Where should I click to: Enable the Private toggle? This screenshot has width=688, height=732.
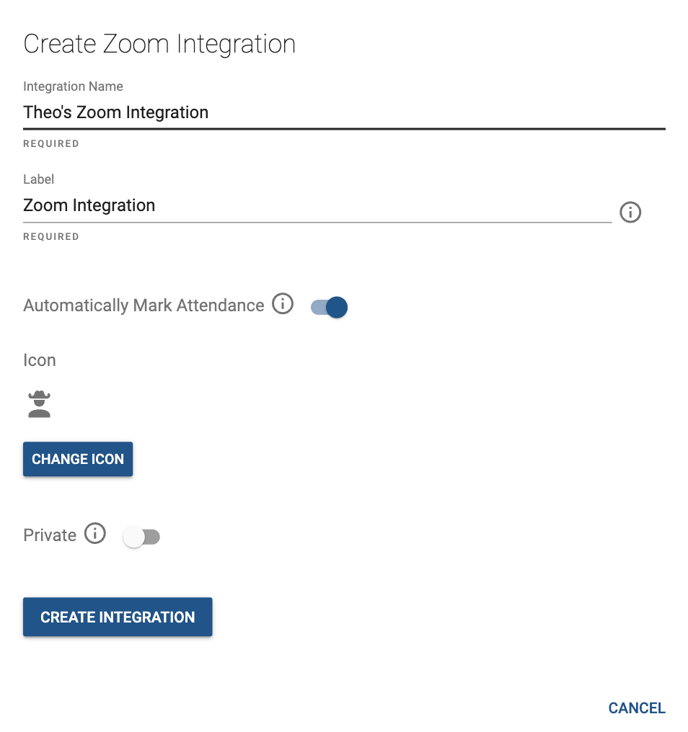tap(141, 537)
